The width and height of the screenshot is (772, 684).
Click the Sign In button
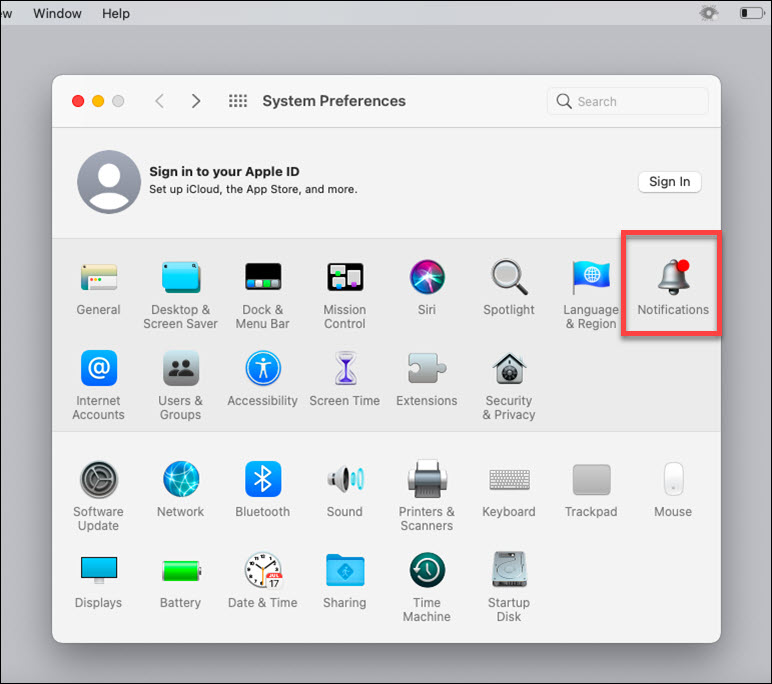[x=670, y=182]
